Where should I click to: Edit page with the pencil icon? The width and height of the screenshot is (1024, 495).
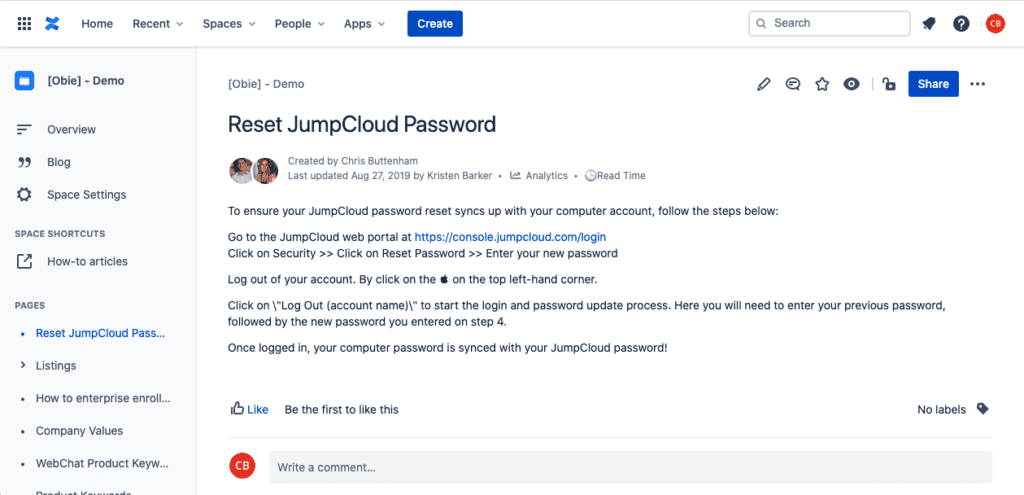[x=763, y=84]
